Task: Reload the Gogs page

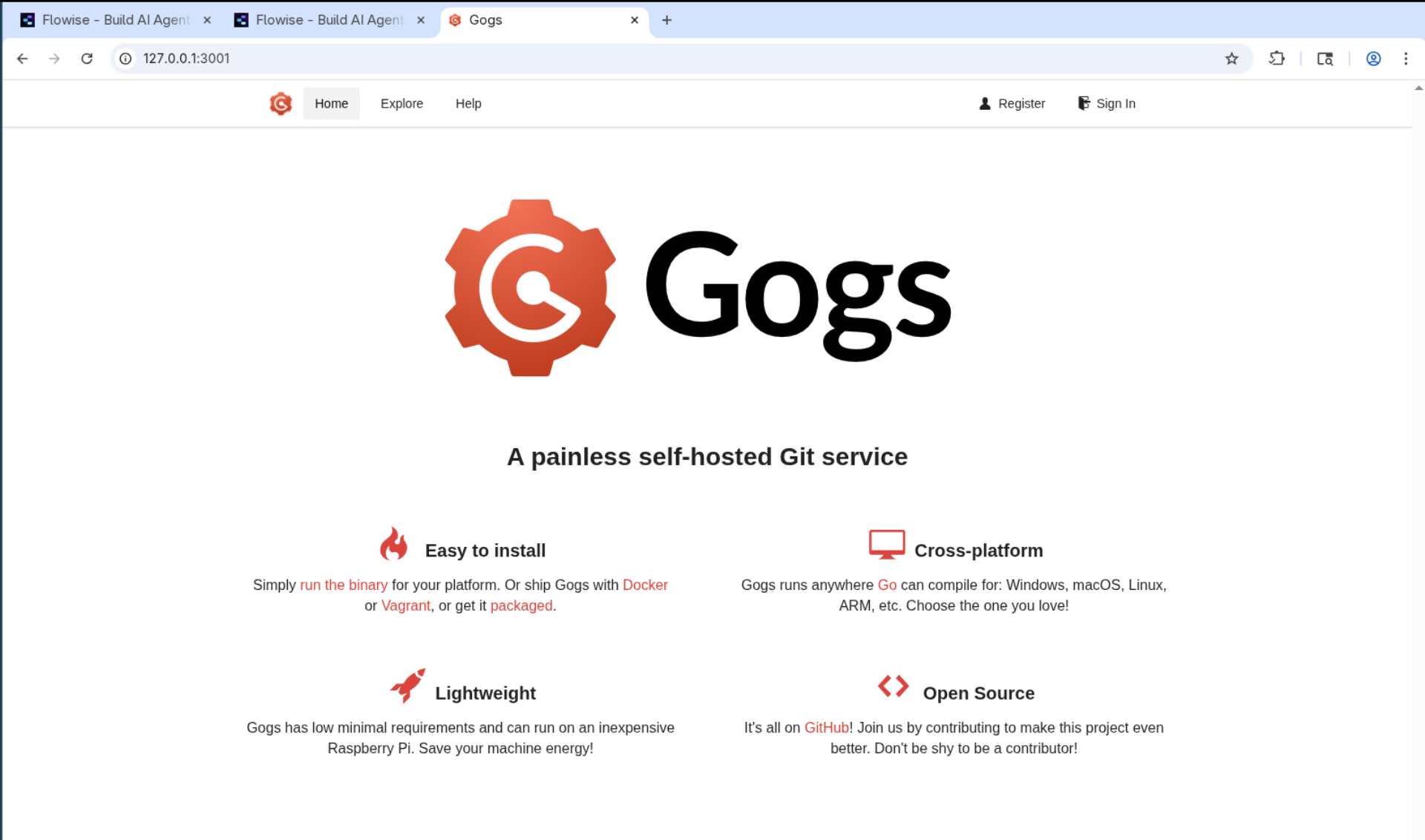Action: point(87,59)
